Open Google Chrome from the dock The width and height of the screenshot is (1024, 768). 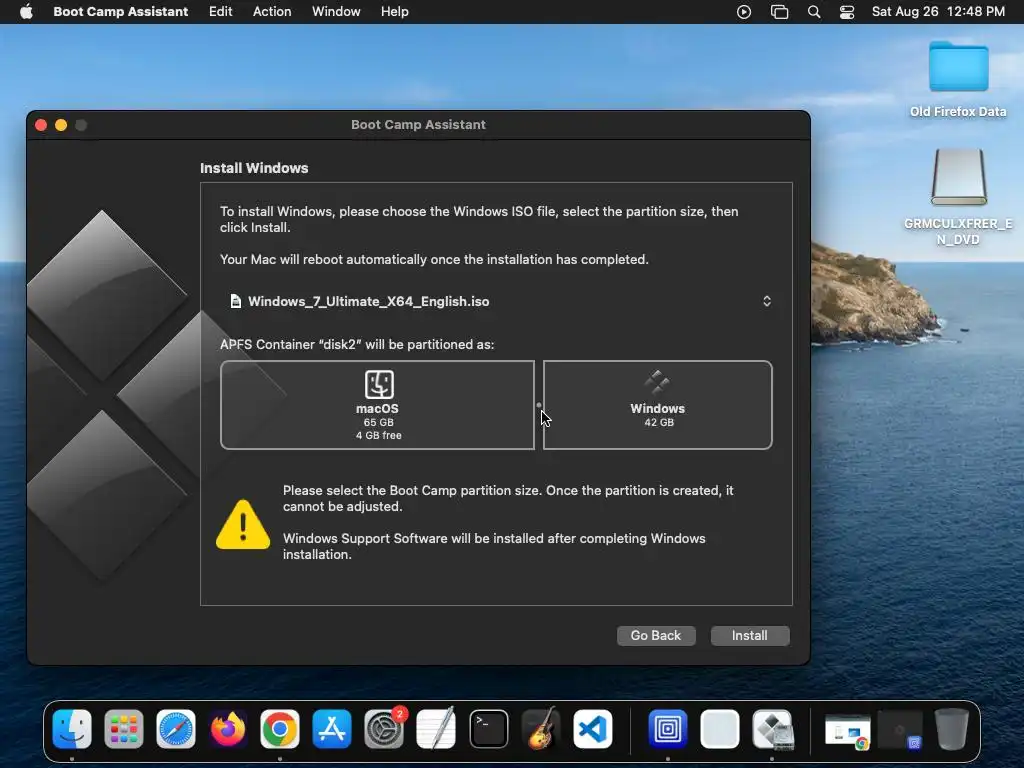pos(280,729)
